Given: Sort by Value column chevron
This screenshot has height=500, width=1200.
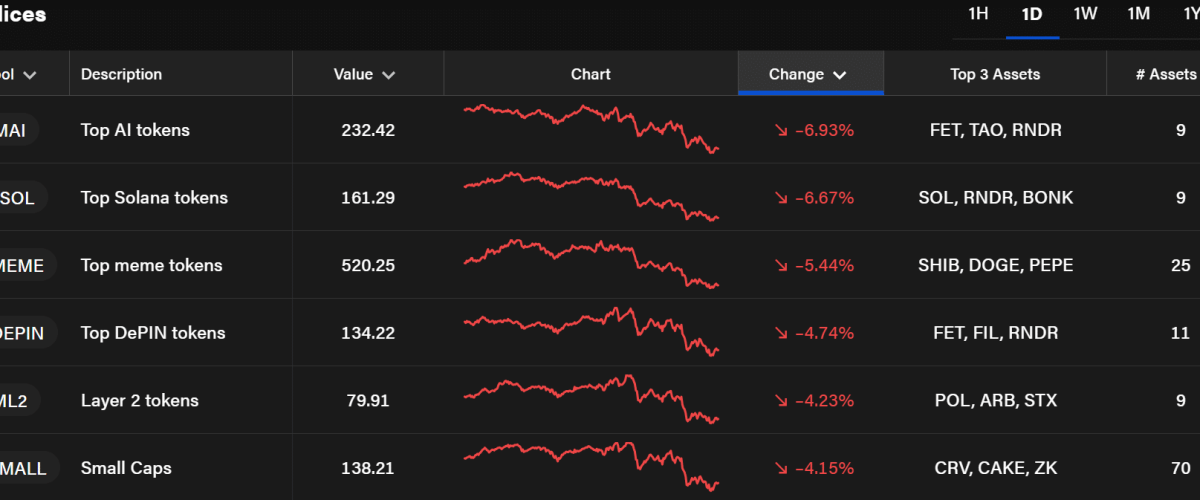Looking at the screenshot, I should coord(388,75).
